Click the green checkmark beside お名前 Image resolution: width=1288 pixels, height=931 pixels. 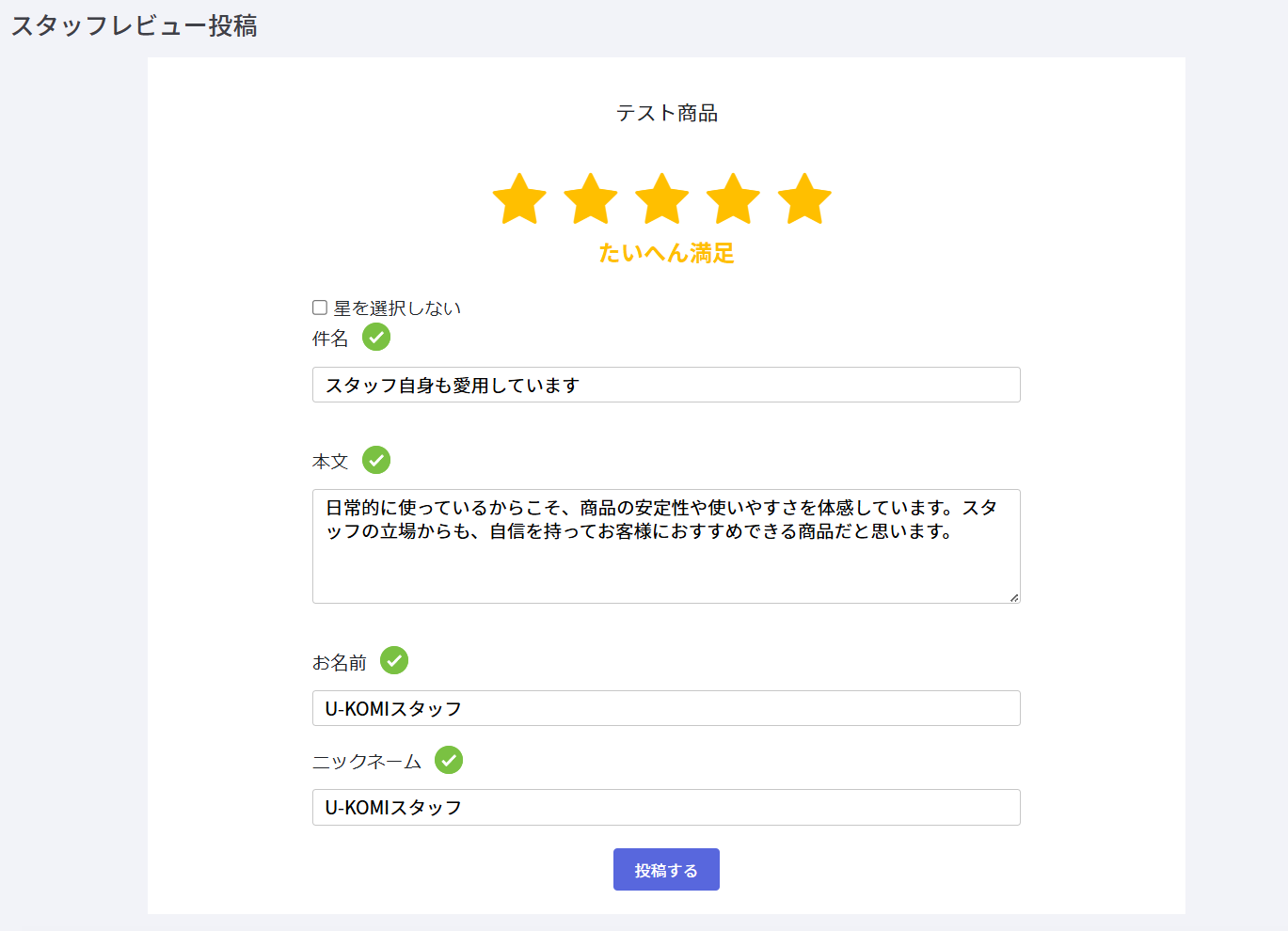point(394,660)
